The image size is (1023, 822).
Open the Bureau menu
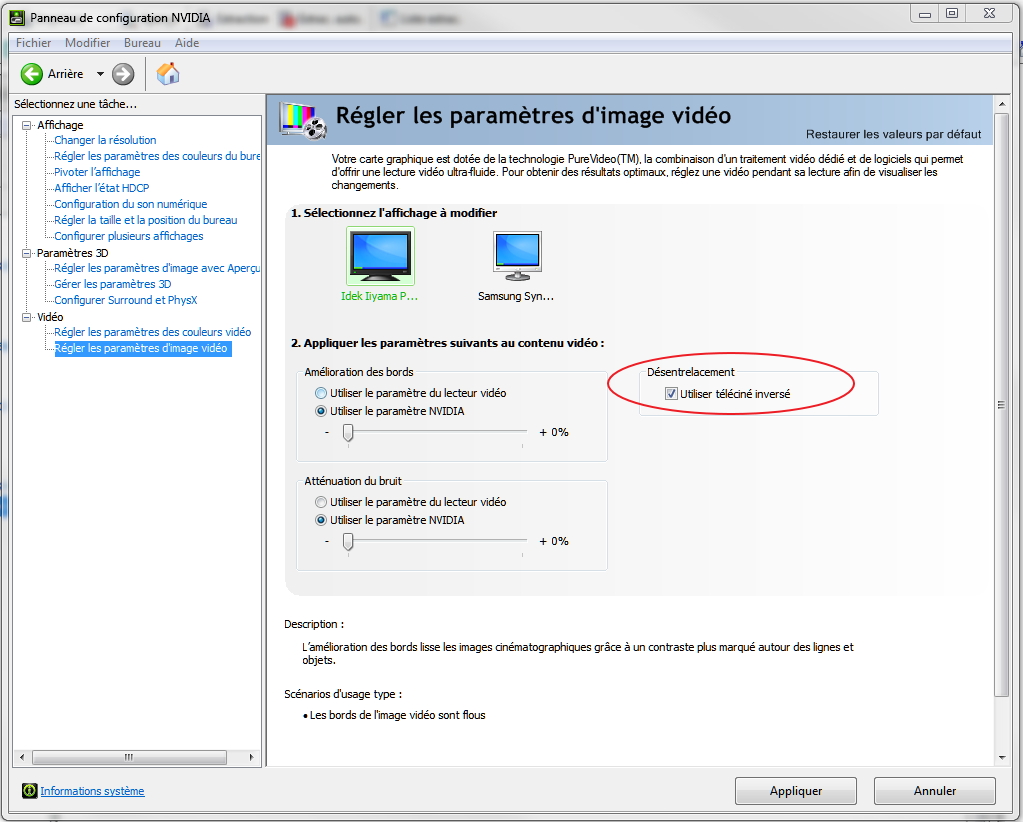pos(142,42)
